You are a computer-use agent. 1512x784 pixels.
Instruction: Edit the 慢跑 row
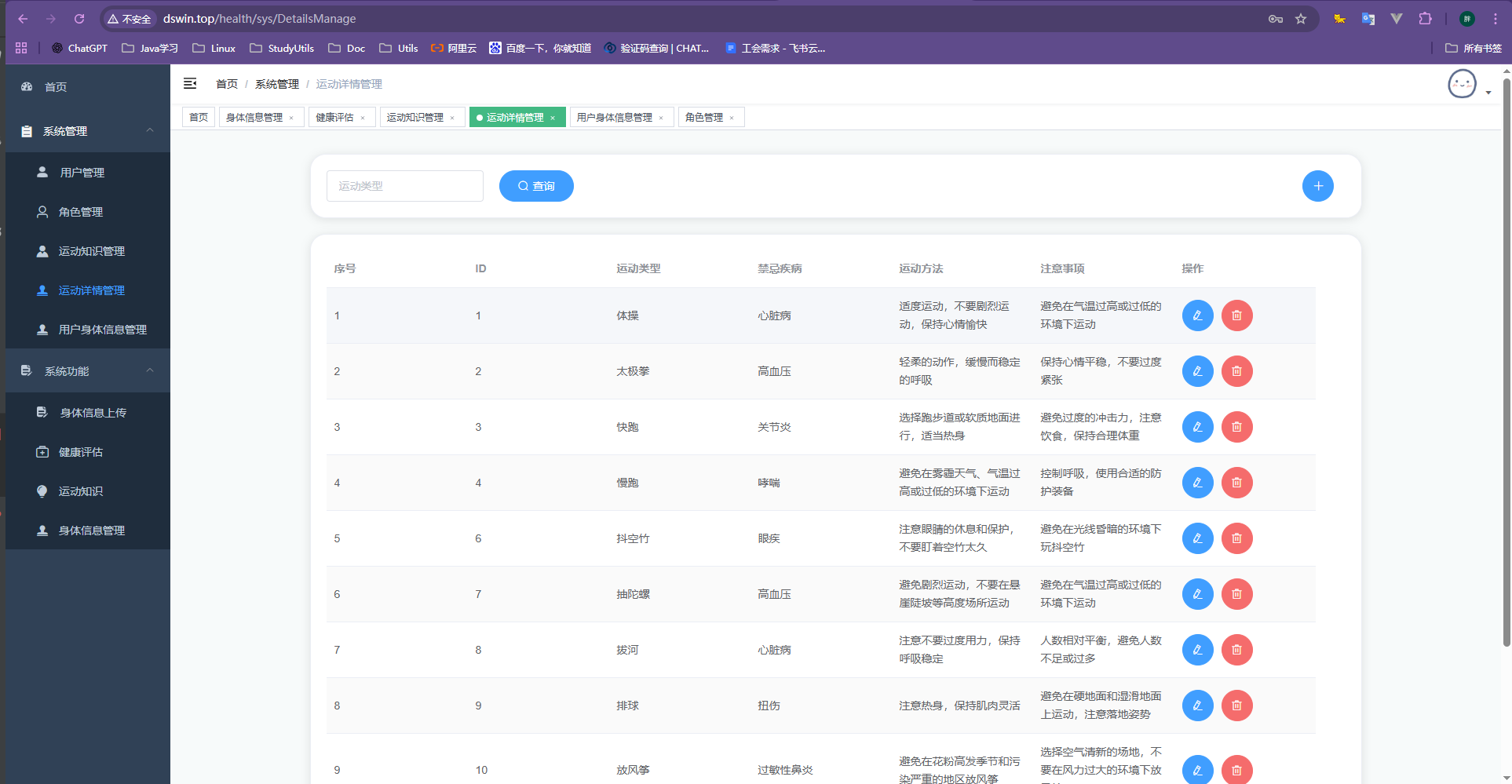click(x=1197, y=483)
